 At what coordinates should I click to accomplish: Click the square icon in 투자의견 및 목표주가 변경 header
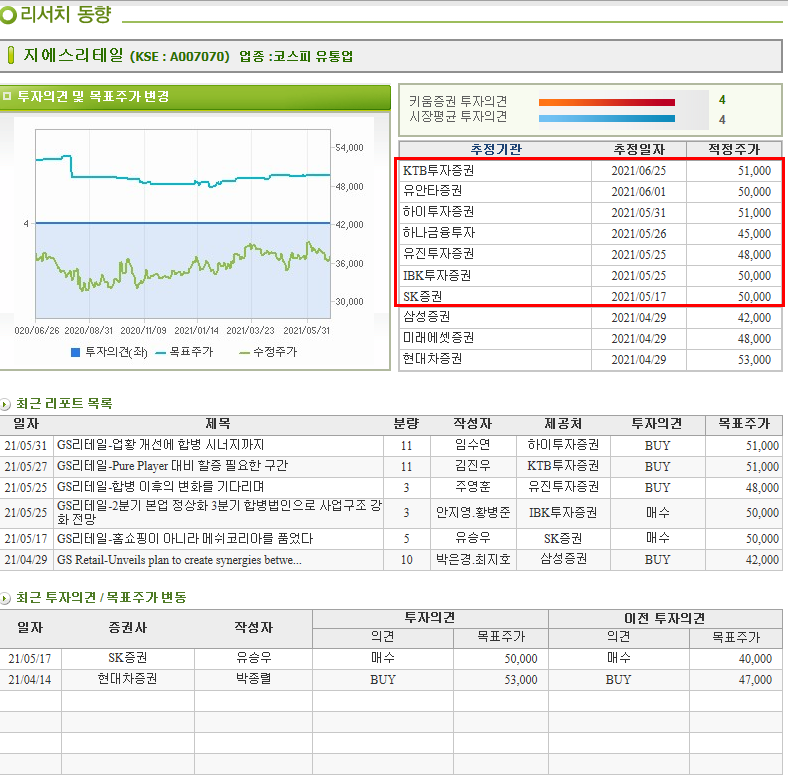pyautogui.click(x=7, y=96)
